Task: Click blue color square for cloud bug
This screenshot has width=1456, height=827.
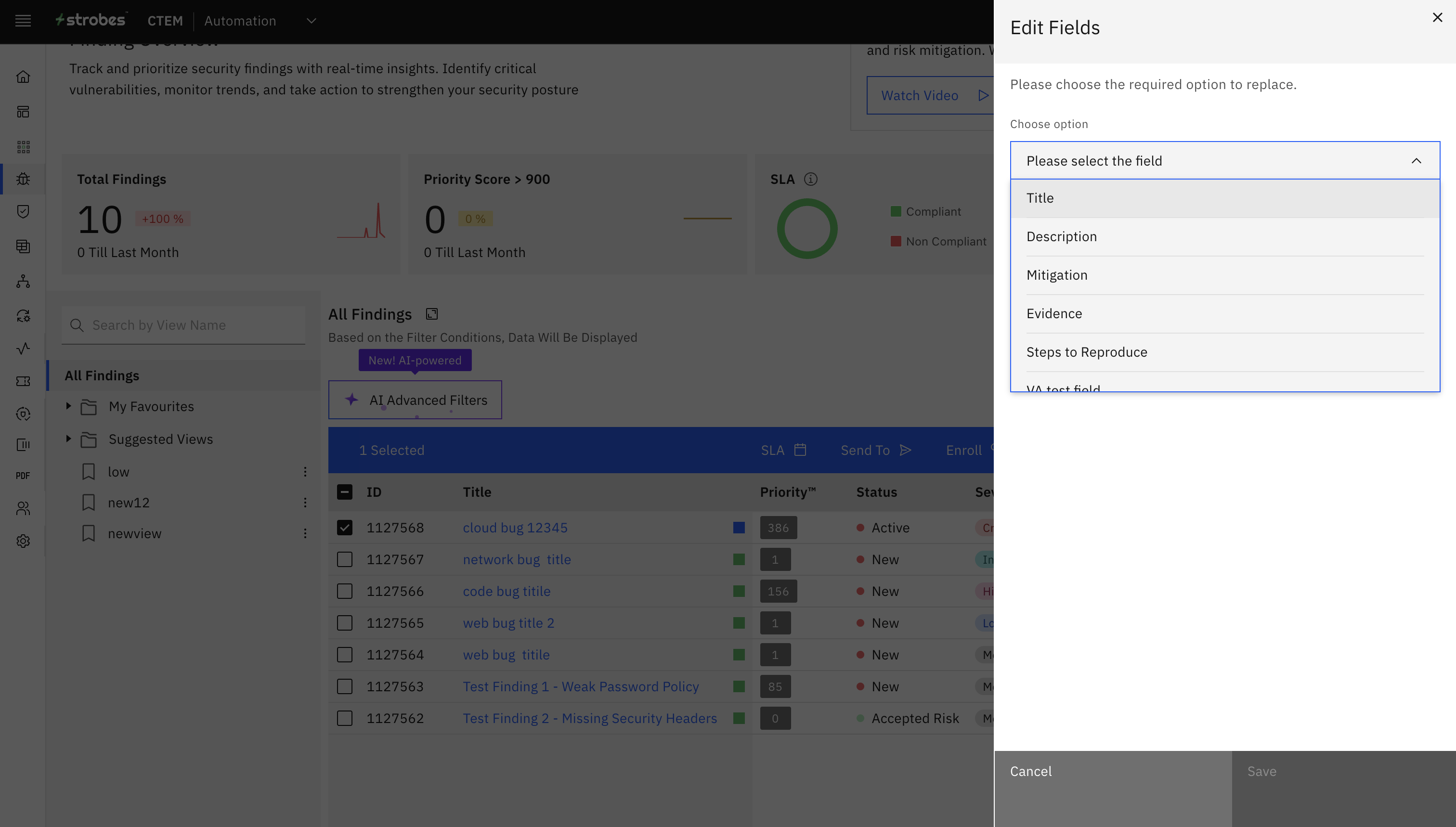Action: pyautogui.click(x=739, y=528)
